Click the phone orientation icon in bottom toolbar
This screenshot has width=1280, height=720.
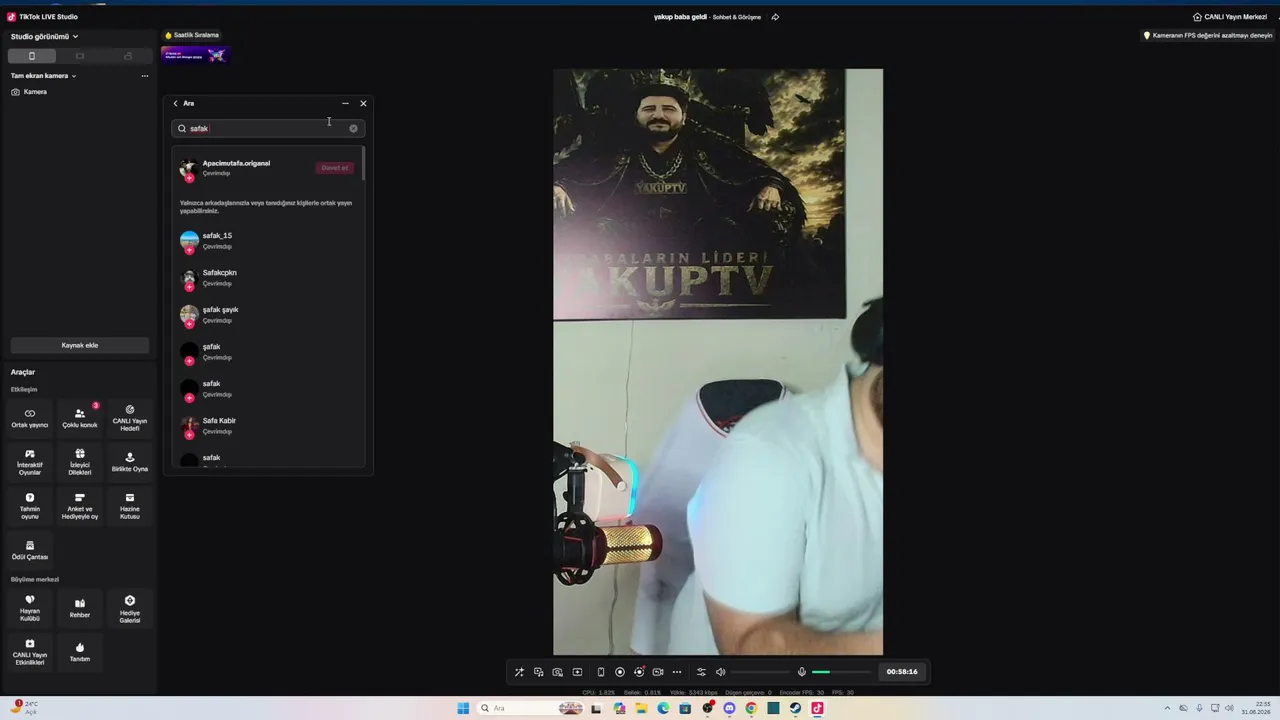(601, 672)
